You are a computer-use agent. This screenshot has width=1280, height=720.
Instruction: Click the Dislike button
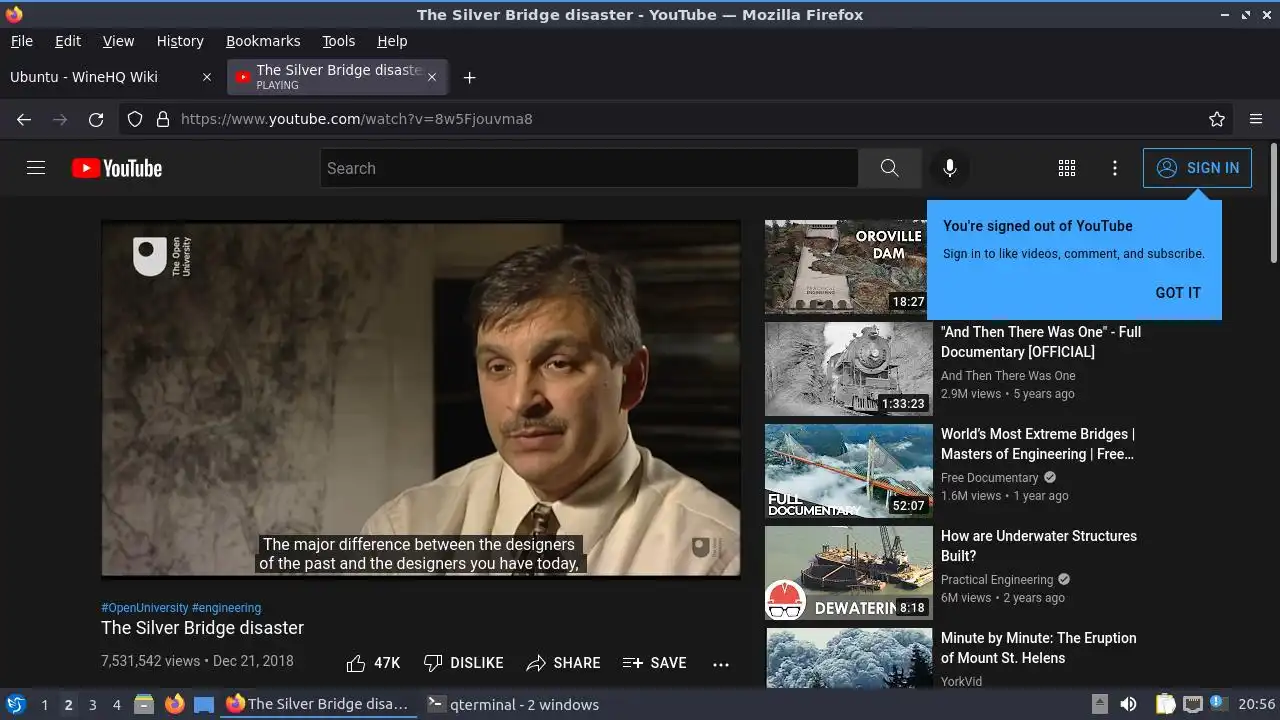(463, 663)
